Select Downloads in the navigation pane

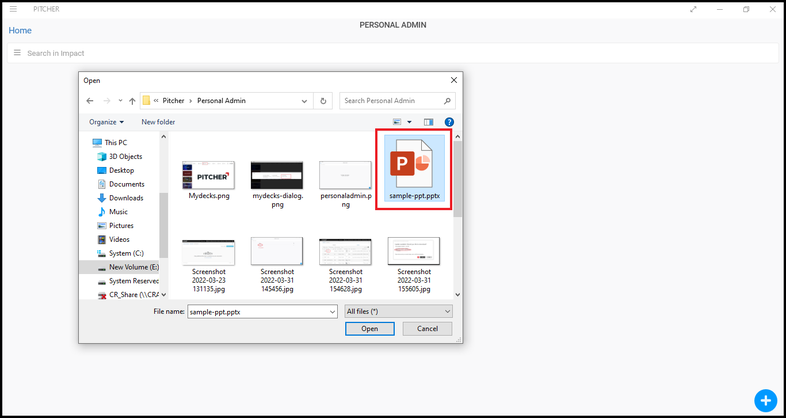[126, 198]
